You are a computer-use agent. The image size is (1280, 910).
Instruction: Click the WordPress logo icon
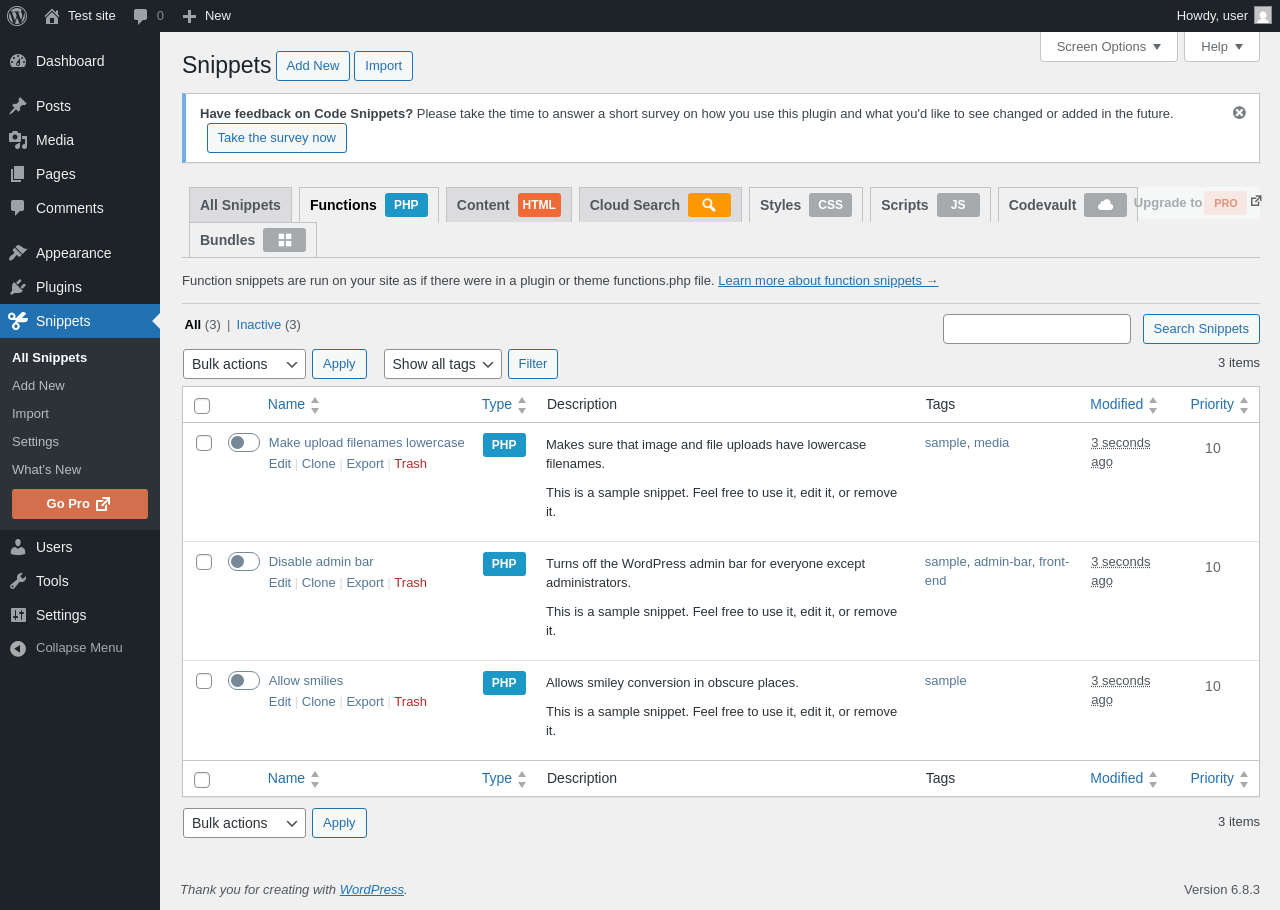click(x=17, y=16)
